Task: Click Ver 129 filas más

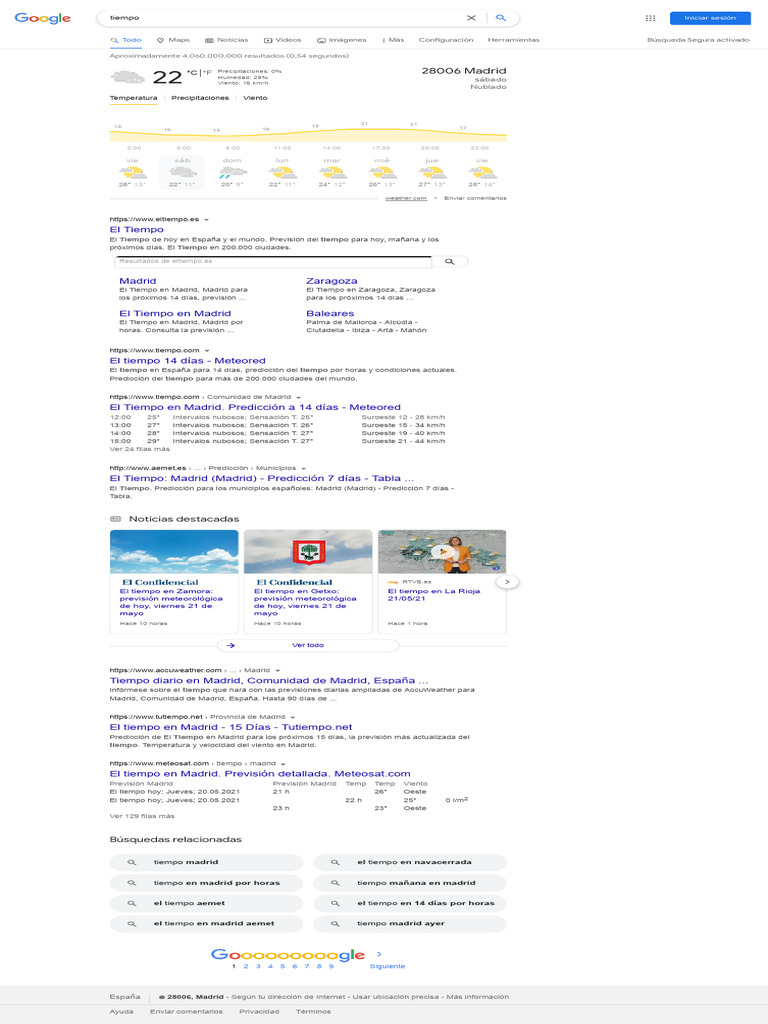Action: 142,816
